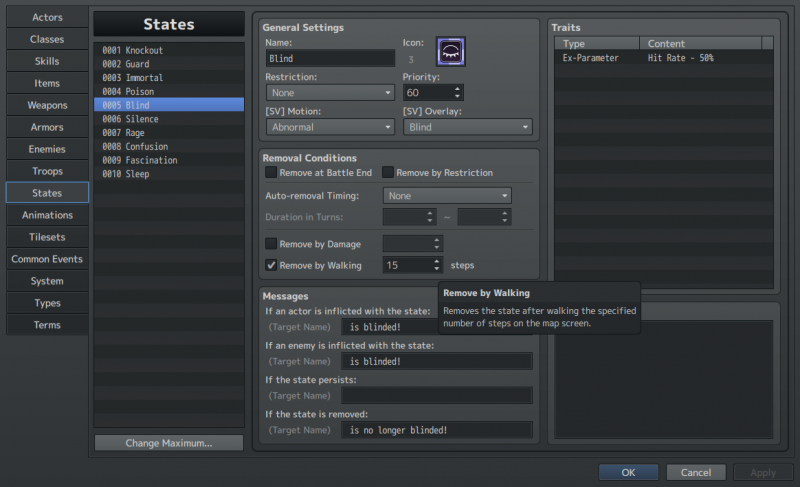Viewport: 800px width, 487px height.
Task: Click the Apply button
Action: pyautogui.click(x=763, y=472)
